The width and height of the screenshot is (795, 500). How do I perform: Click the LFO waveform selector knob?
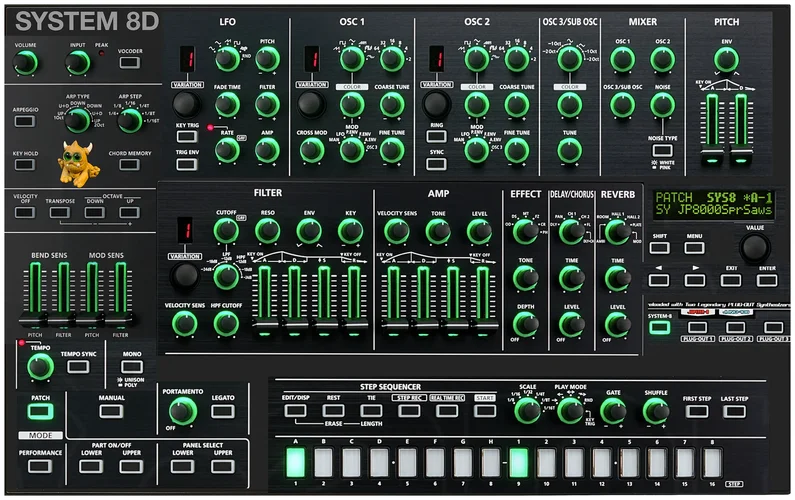[228, 59]
